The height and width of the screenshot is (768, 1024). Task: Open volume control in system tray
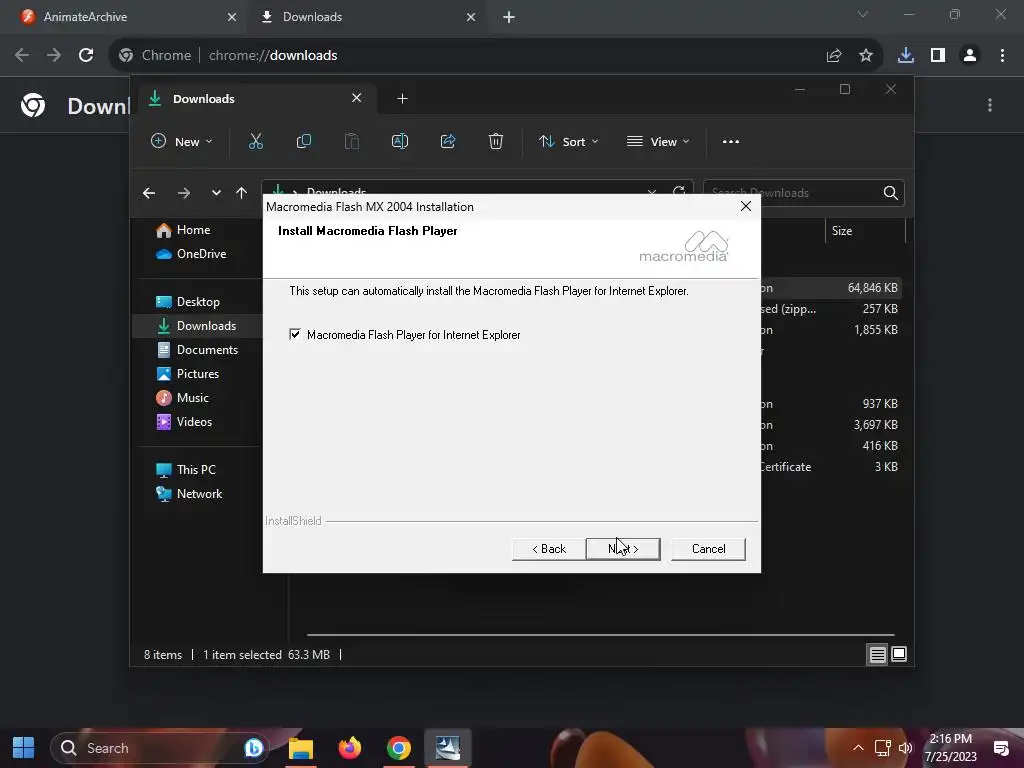(x=906, y=748)
